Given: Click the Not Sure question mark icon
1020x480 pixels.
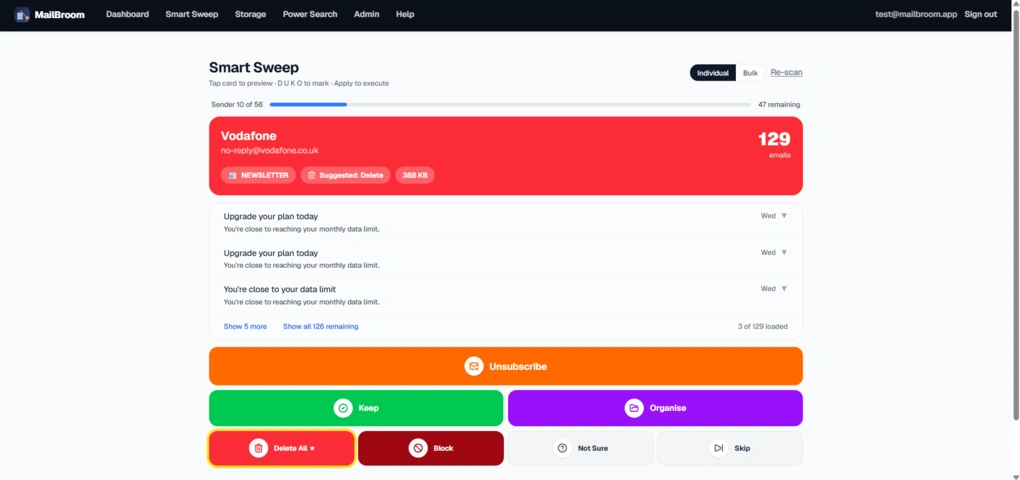Looking at the screenshot, I should pyautogui.click(x=563, y=448).
